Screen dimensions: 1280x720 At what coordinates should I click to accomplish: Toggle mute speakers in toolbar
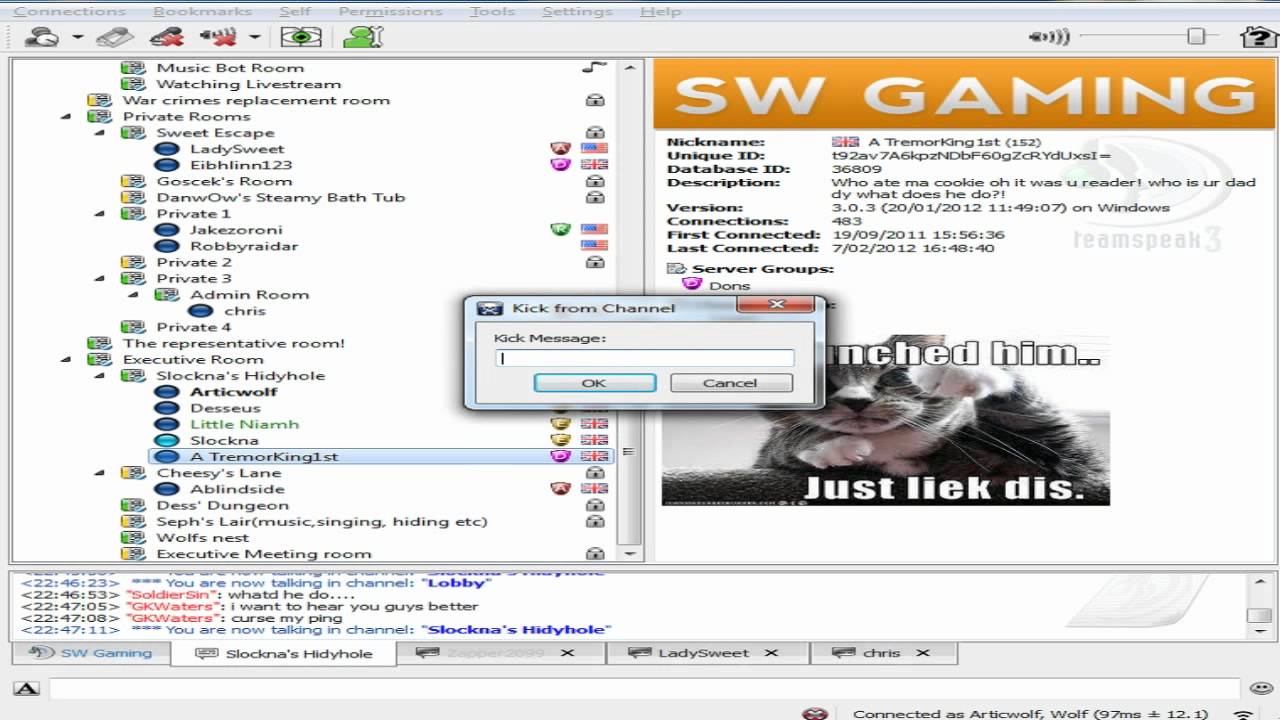(x=217, y=37)
